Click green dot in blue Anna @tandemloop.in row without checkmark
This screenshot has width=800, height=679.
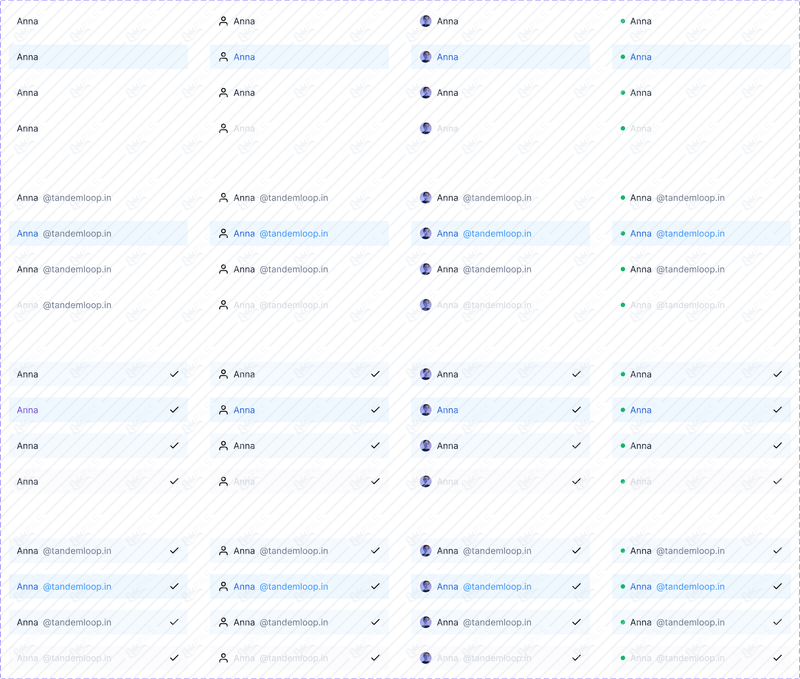(x=622, y=234)
